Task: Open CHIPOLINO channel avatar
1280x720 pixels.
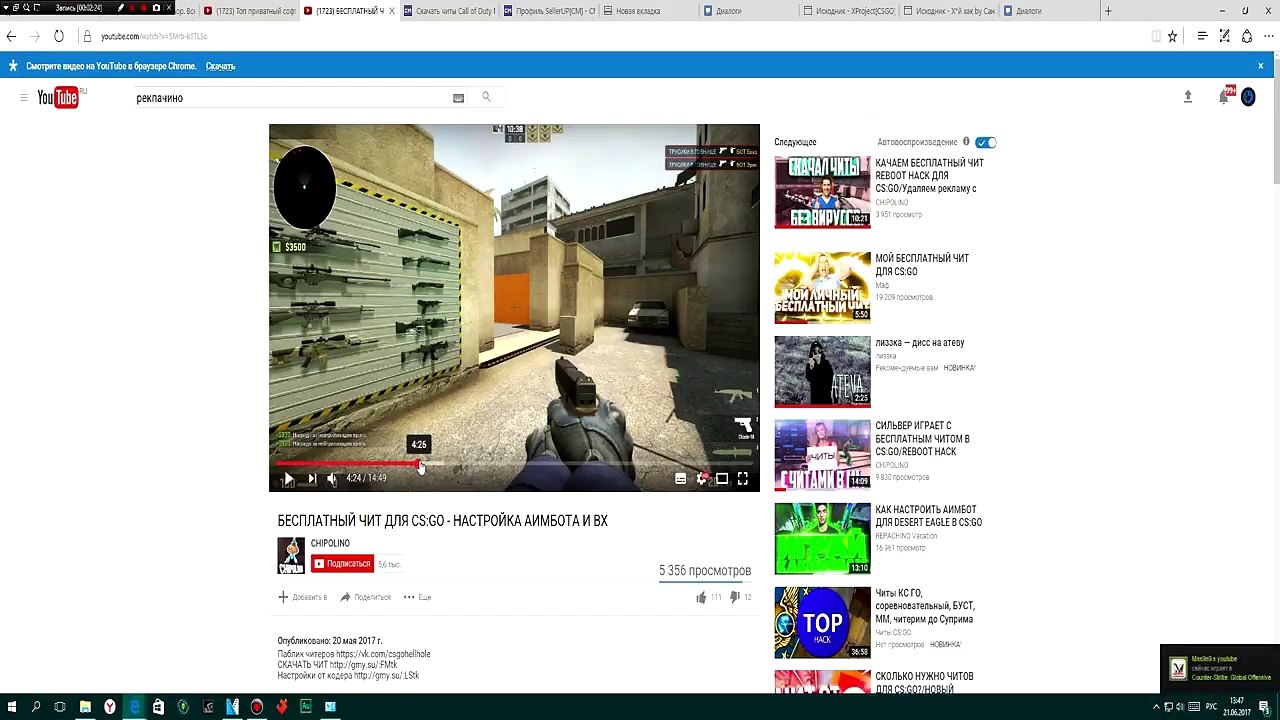Action: pyautogui.click(x=291, y=555)
